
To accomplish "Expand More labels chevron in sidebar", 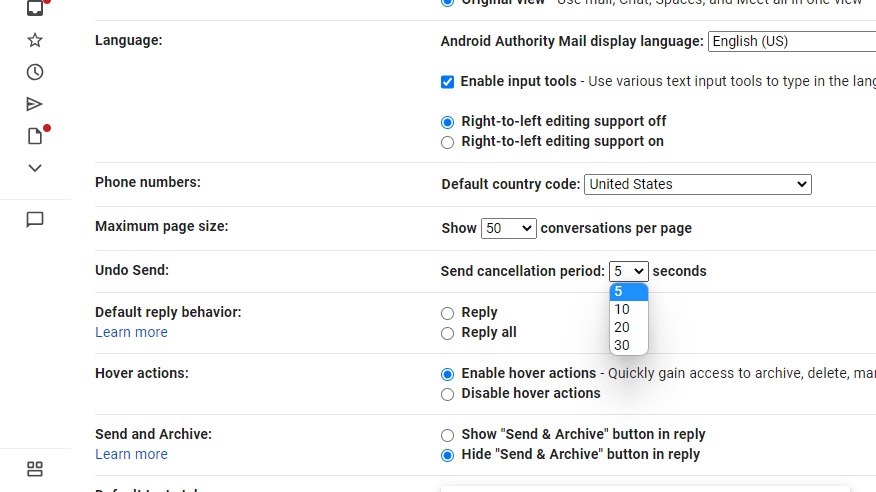I will pyautogui.click(x=35, y=168).
